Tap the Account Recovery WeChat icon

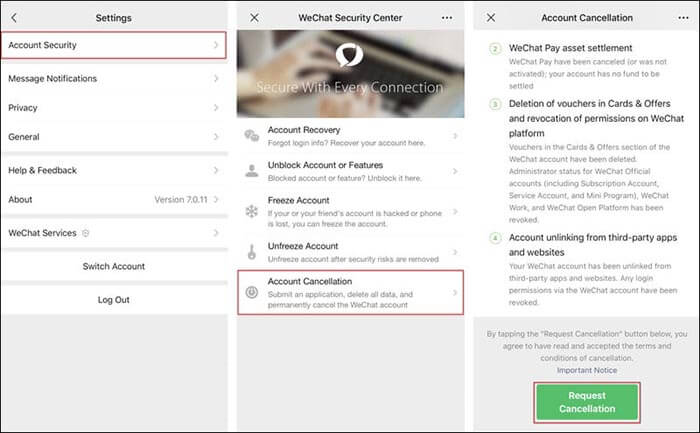coord(252,136)
